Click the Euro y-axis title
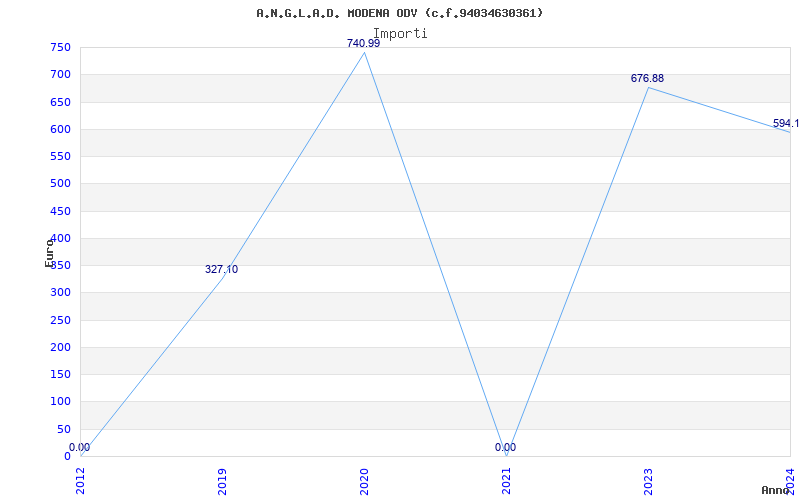 [49, 253]
